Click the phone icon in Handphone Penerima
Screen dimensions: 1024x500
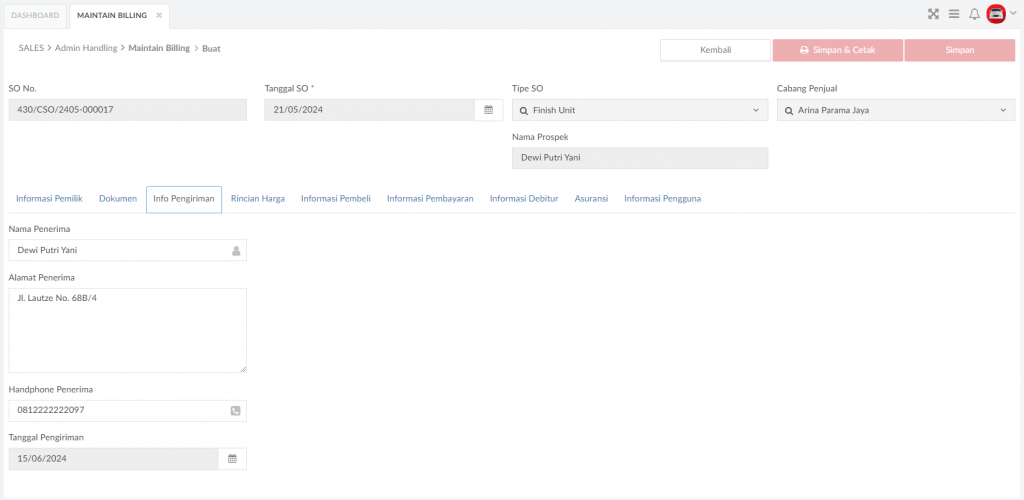click(236, 411)
